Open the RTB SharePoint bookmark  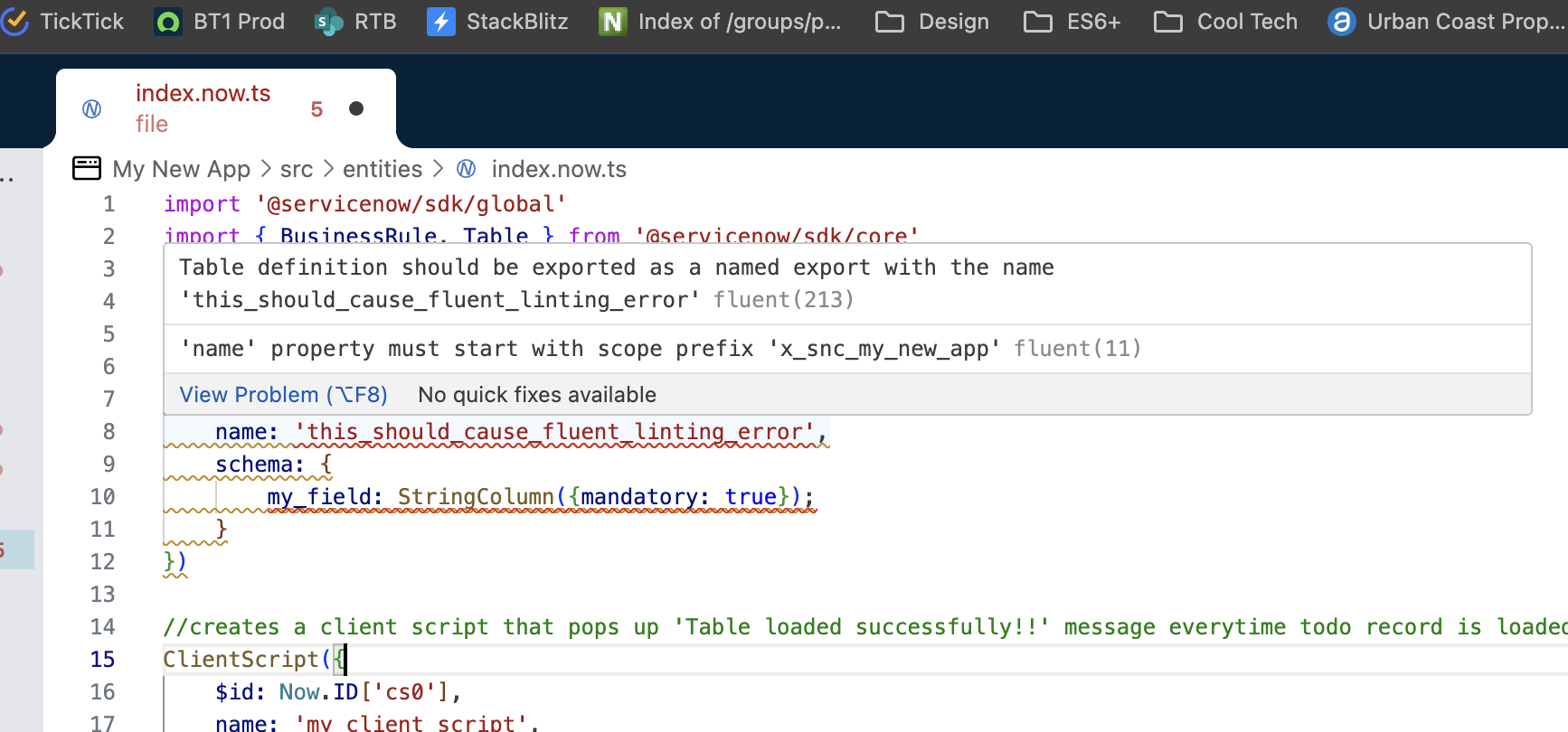click(355, 22)
